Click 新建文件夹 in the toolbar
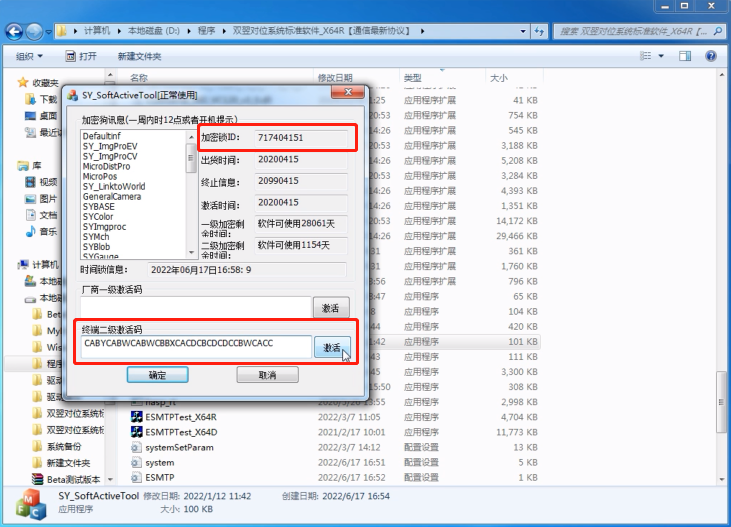The image size is (731, 527). pos(139,56)
